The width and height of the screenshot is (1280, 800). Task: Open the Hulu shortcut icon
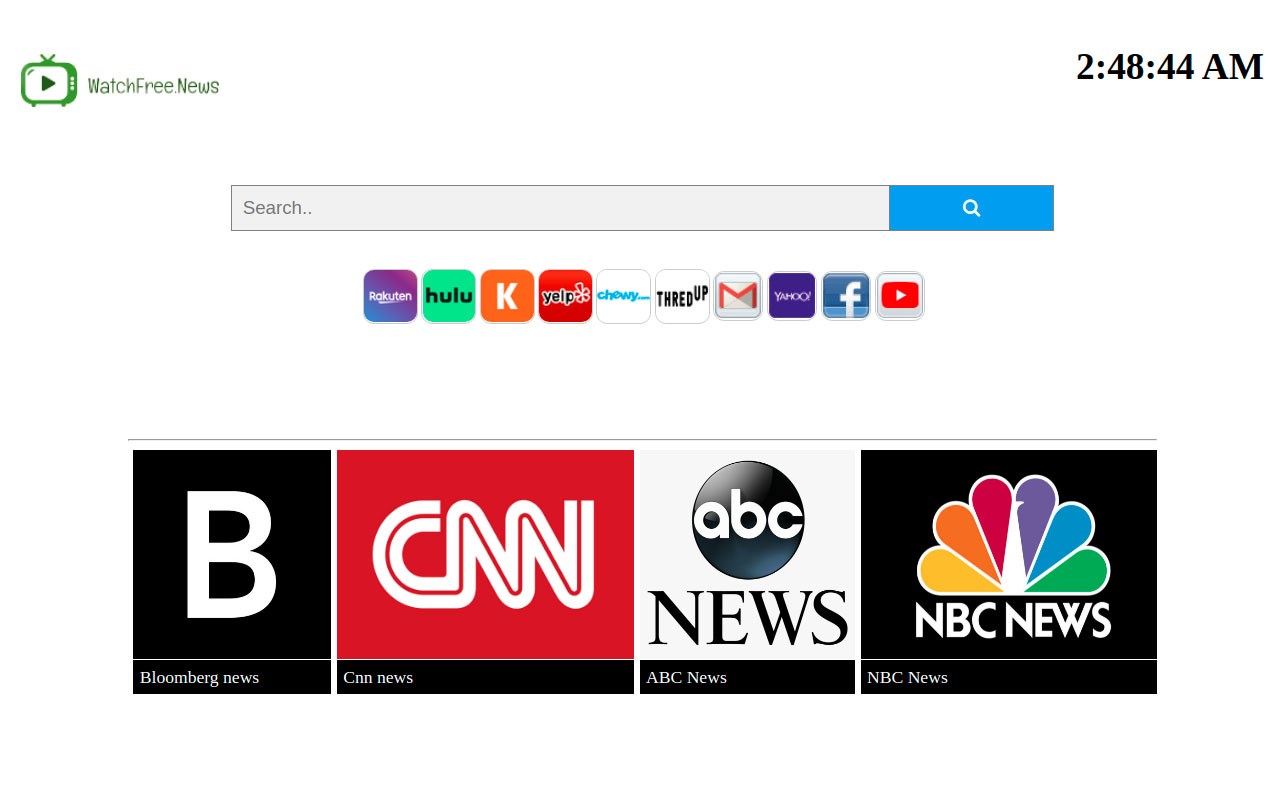click(x=449, y=296)
